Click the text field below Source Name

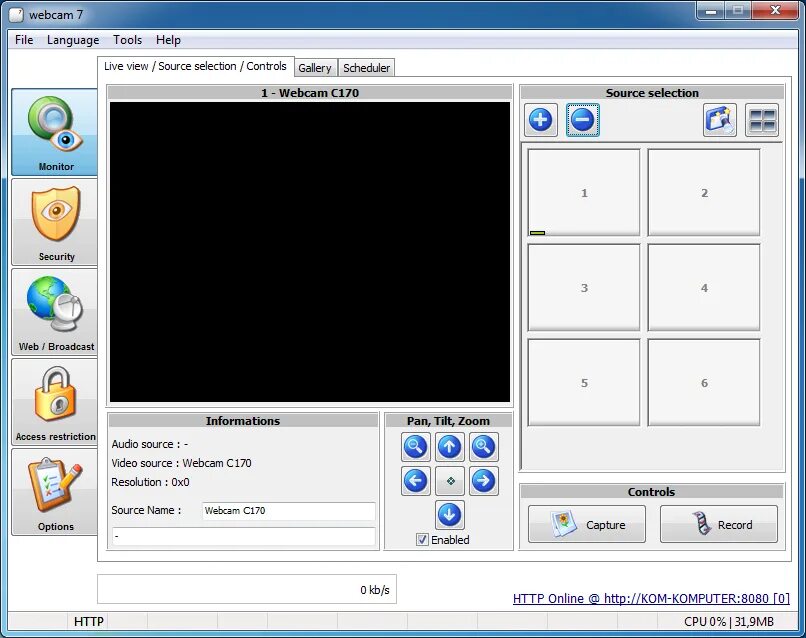244,536
